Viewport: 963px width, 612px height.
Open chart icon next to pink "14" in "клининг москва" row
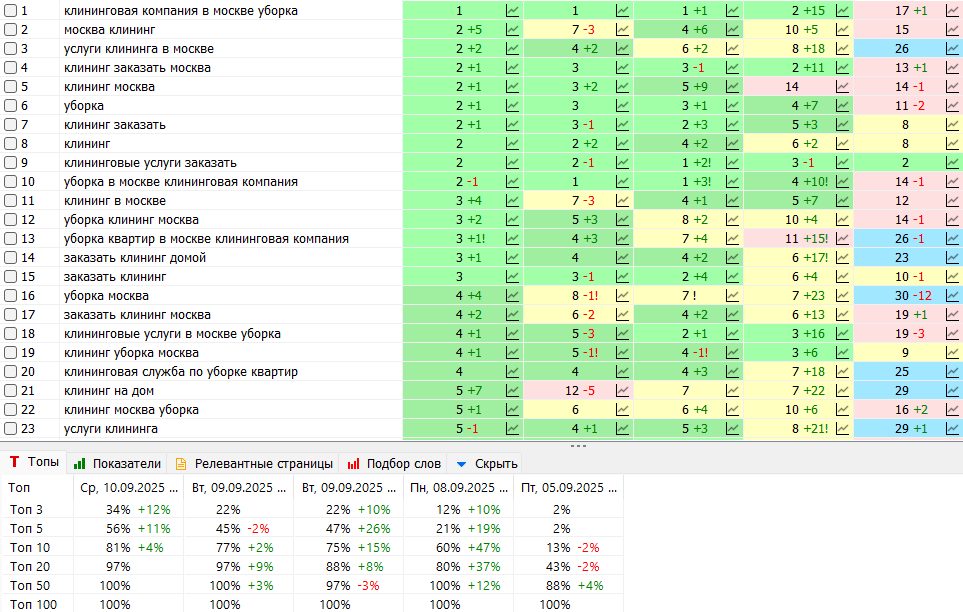[843, 87]
